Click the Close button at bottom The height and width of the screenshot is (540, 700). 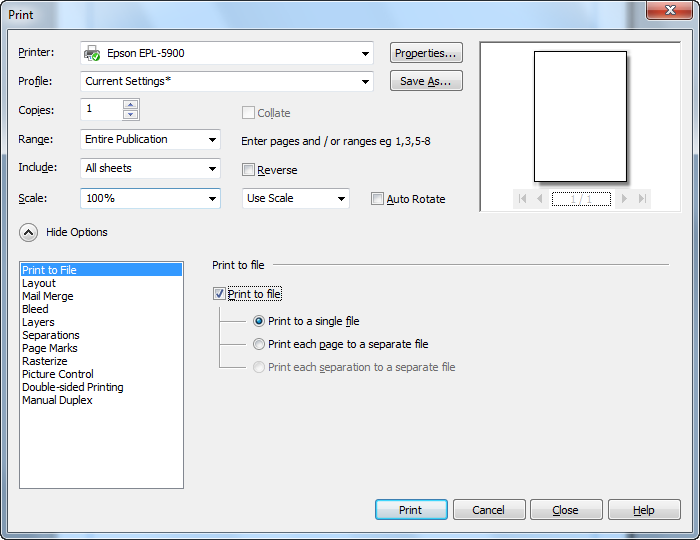(x=566, y=510)
